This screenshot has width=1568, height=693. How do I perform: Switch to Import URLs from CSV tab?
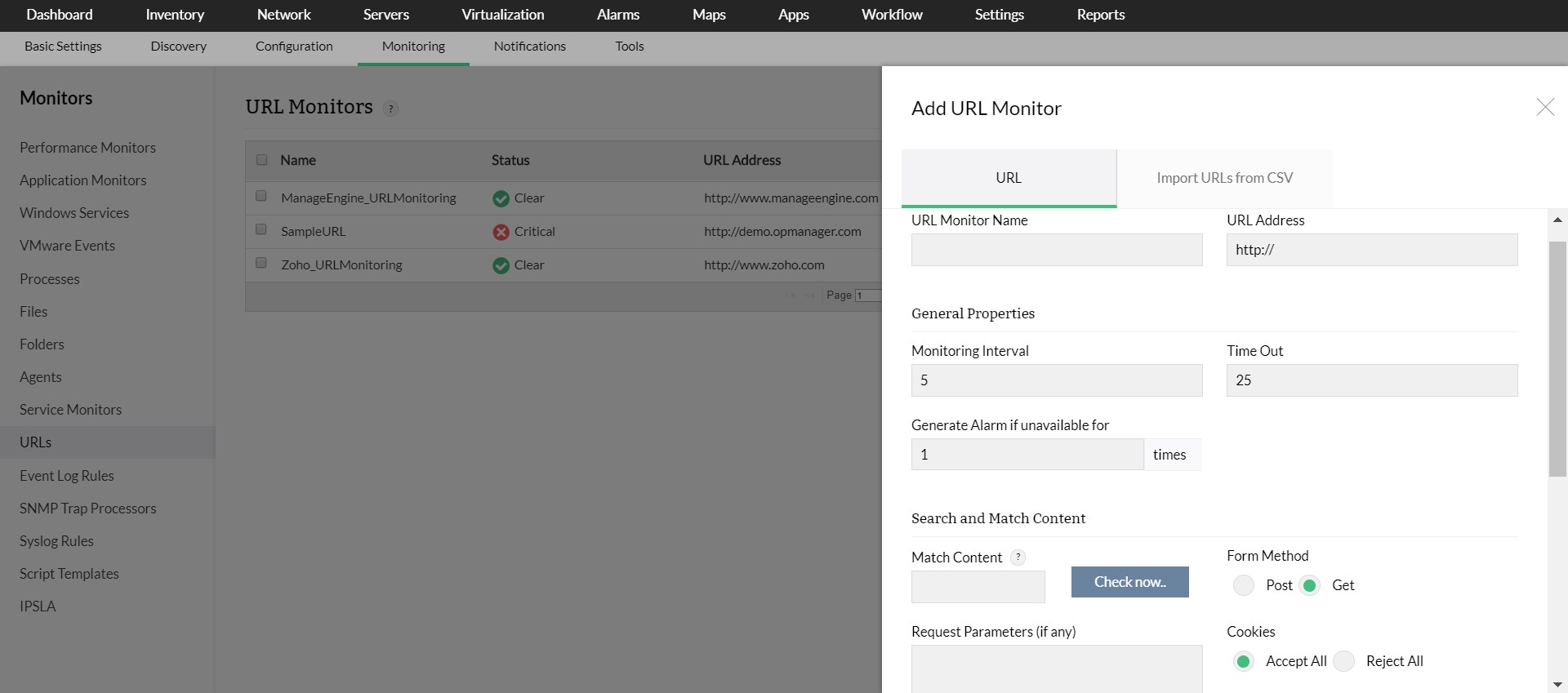pyautogui.click(x=1224, y=178)
